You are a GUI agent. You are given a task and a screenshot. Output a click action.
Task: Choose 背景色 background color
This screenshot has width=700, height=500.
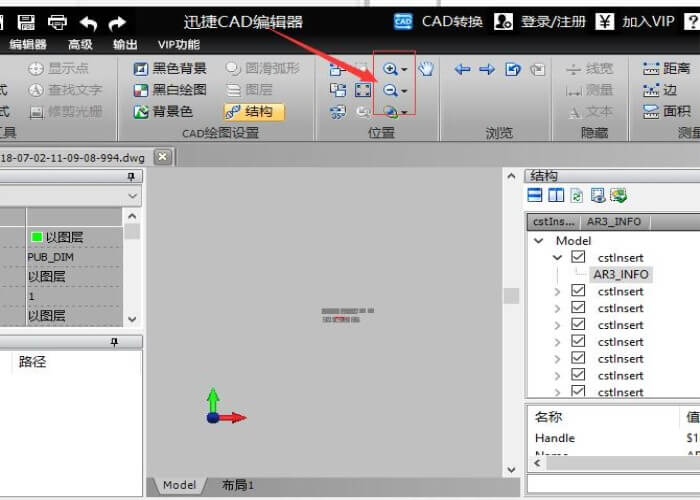click(163, 111)
